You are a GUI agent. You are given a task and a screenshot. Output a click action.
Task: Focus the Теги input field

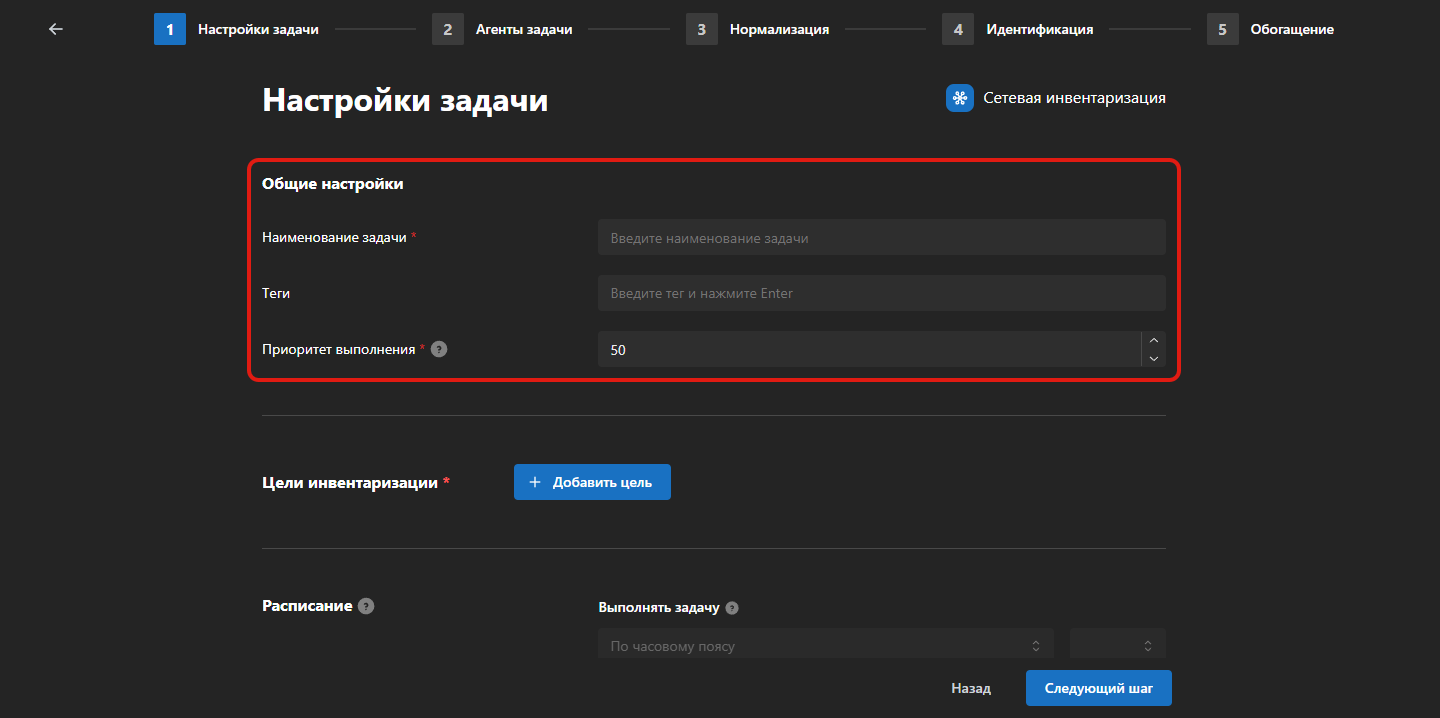pos(882,294)
